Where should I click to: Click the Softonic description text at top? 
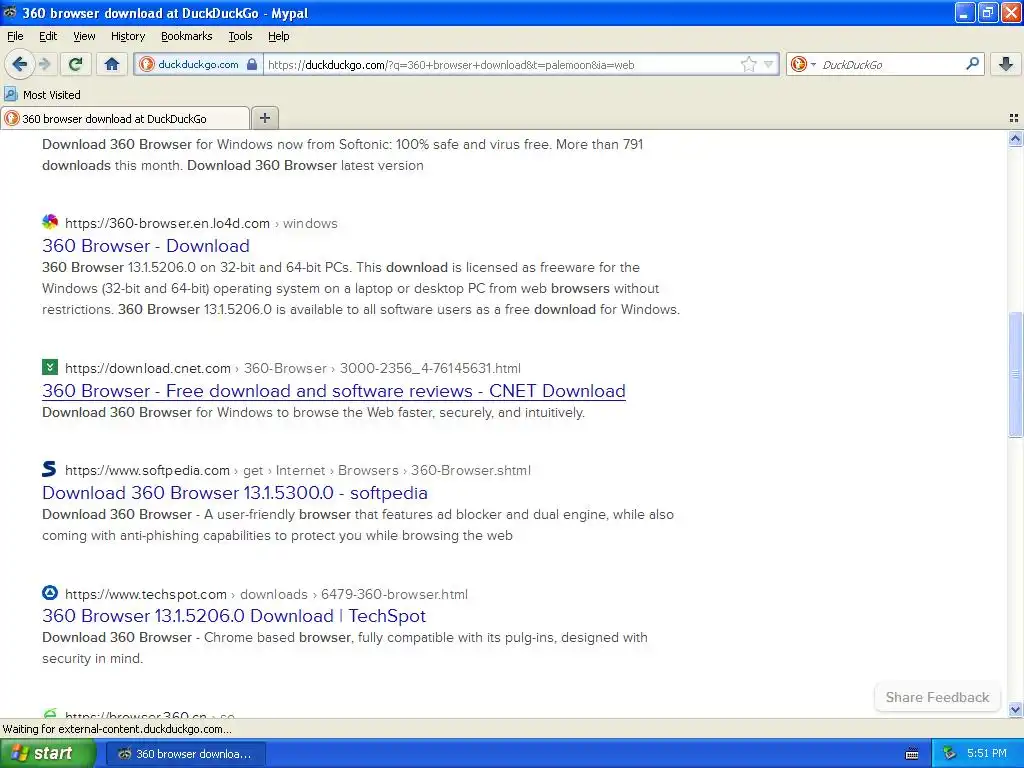click(342, 155)
